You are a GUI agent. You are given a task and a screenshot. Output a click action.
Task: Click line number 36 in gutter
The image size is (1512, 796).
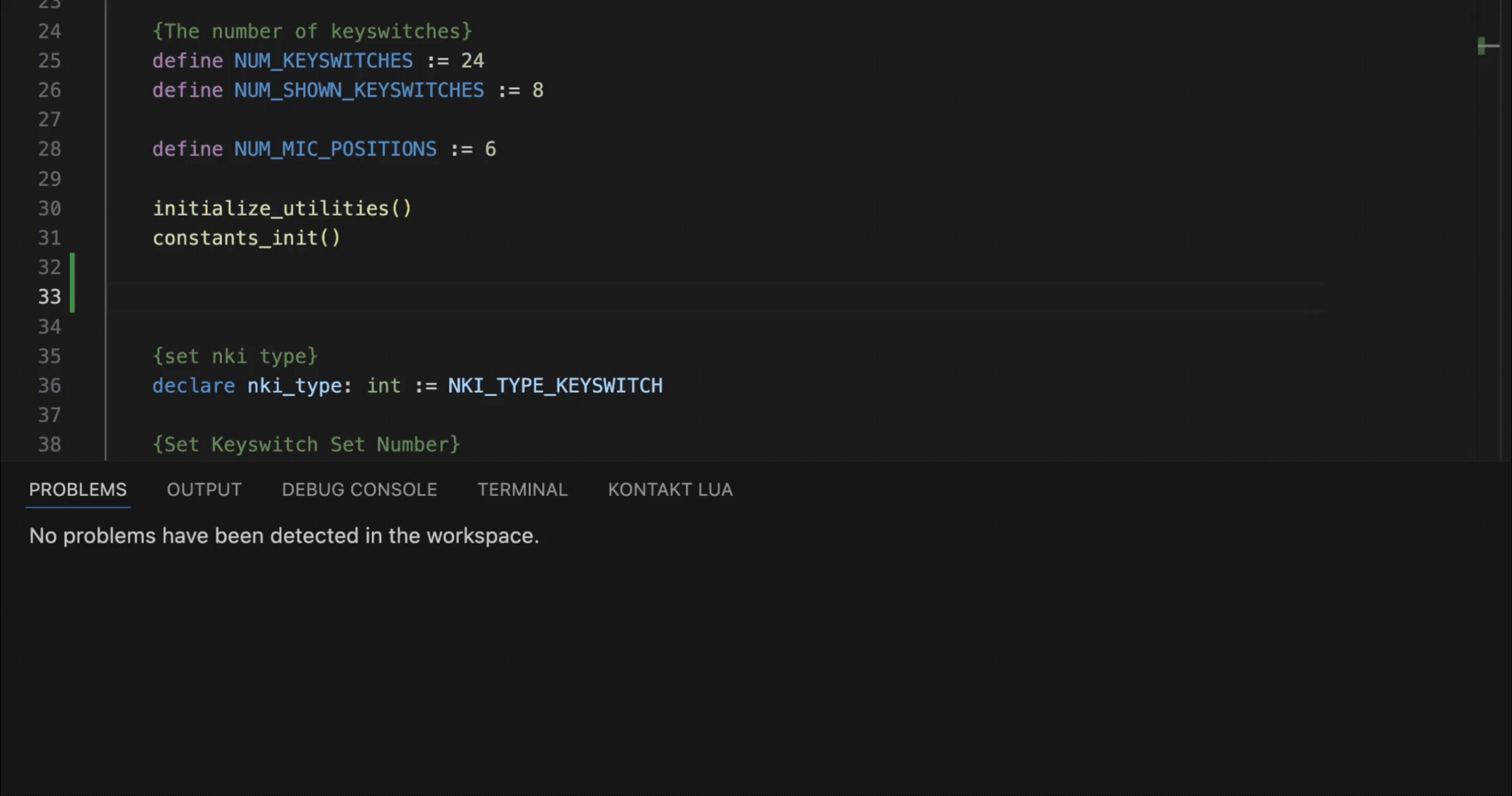coord(49,386)
